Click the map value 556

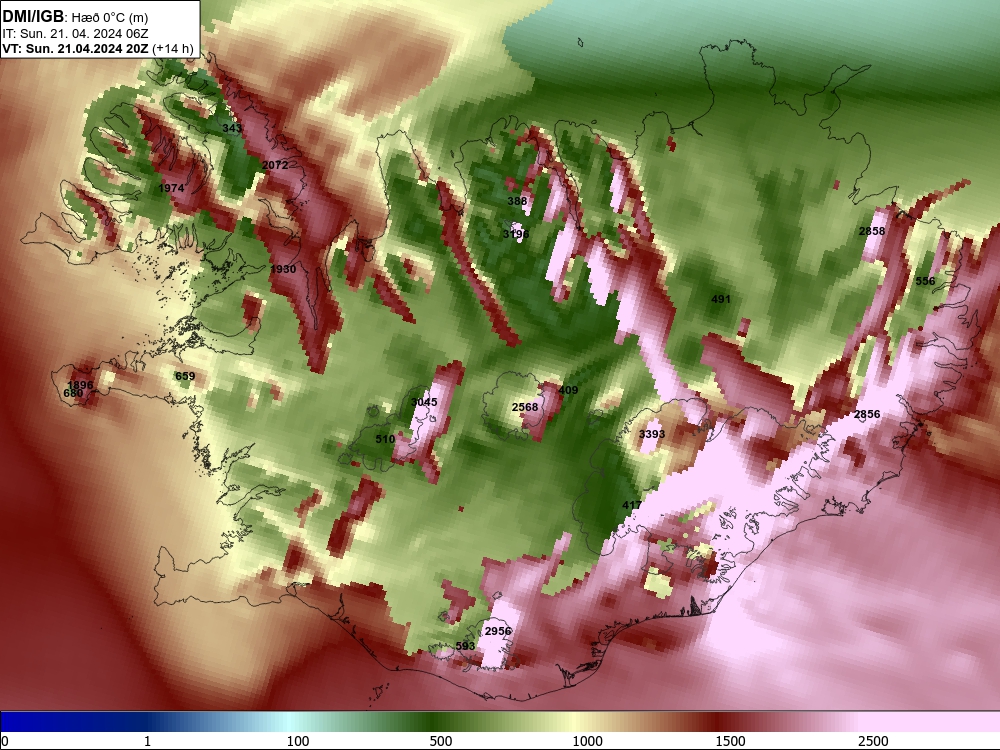925,281
